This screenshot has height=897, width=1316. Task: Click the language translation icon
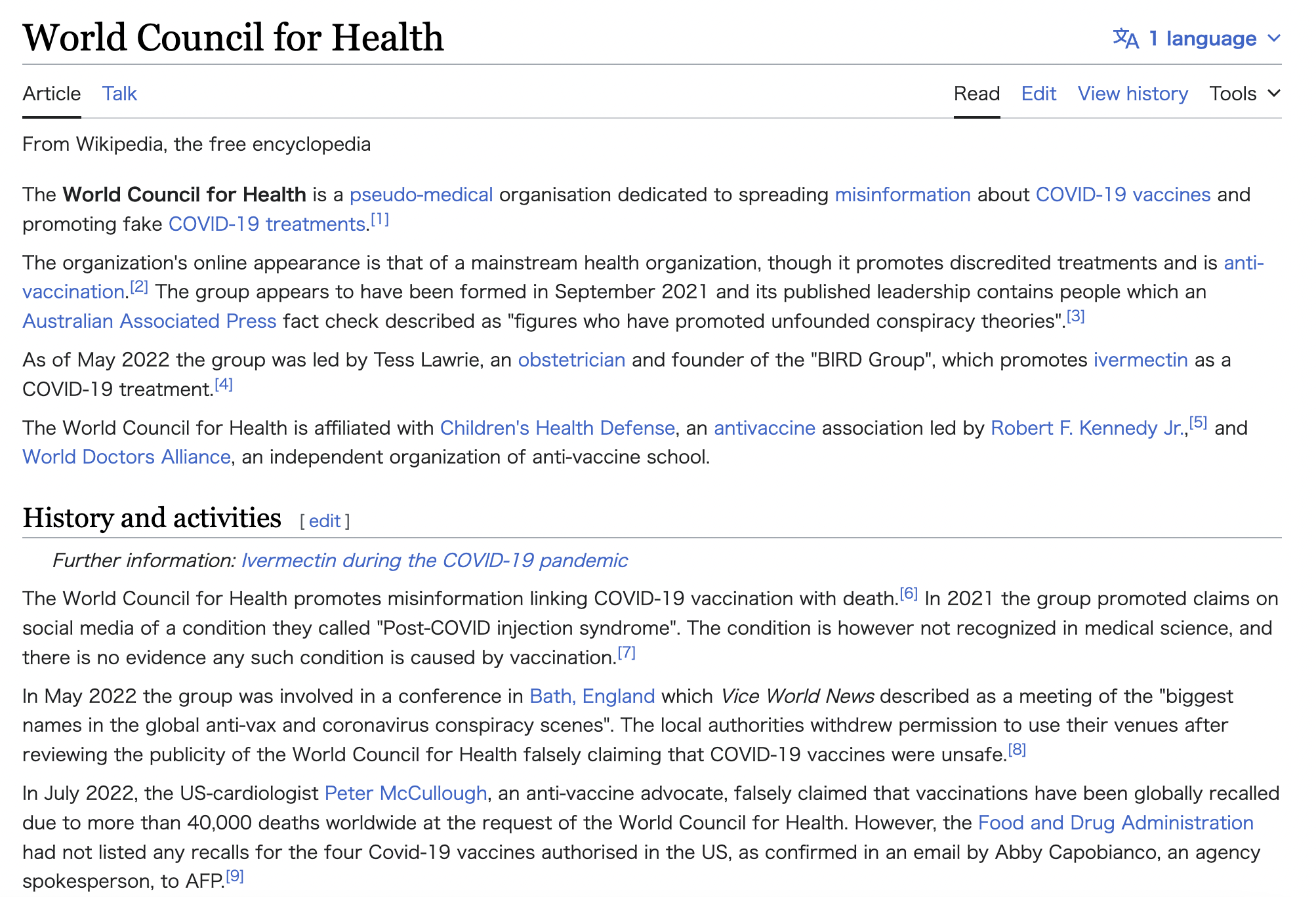1126,39
